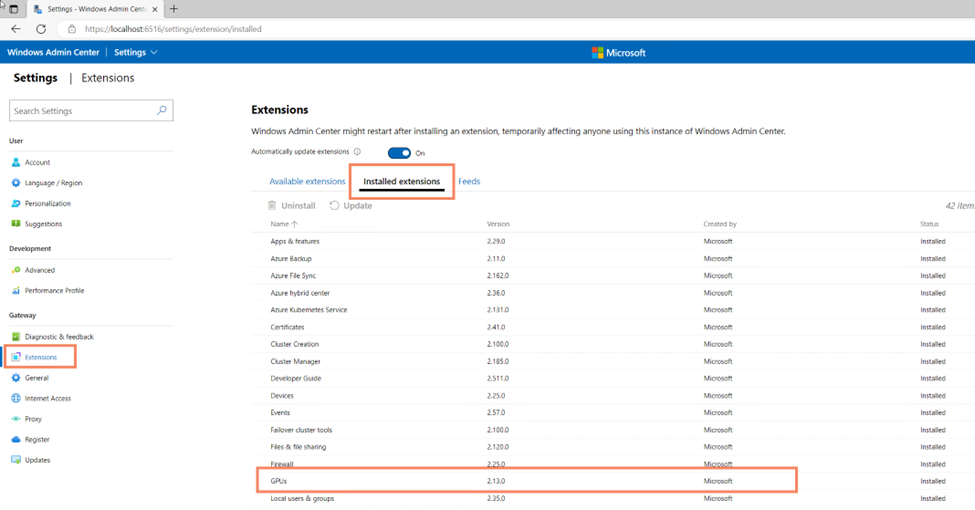
Task: Click the Suggestions icon
Action: (x=16, y=224)
